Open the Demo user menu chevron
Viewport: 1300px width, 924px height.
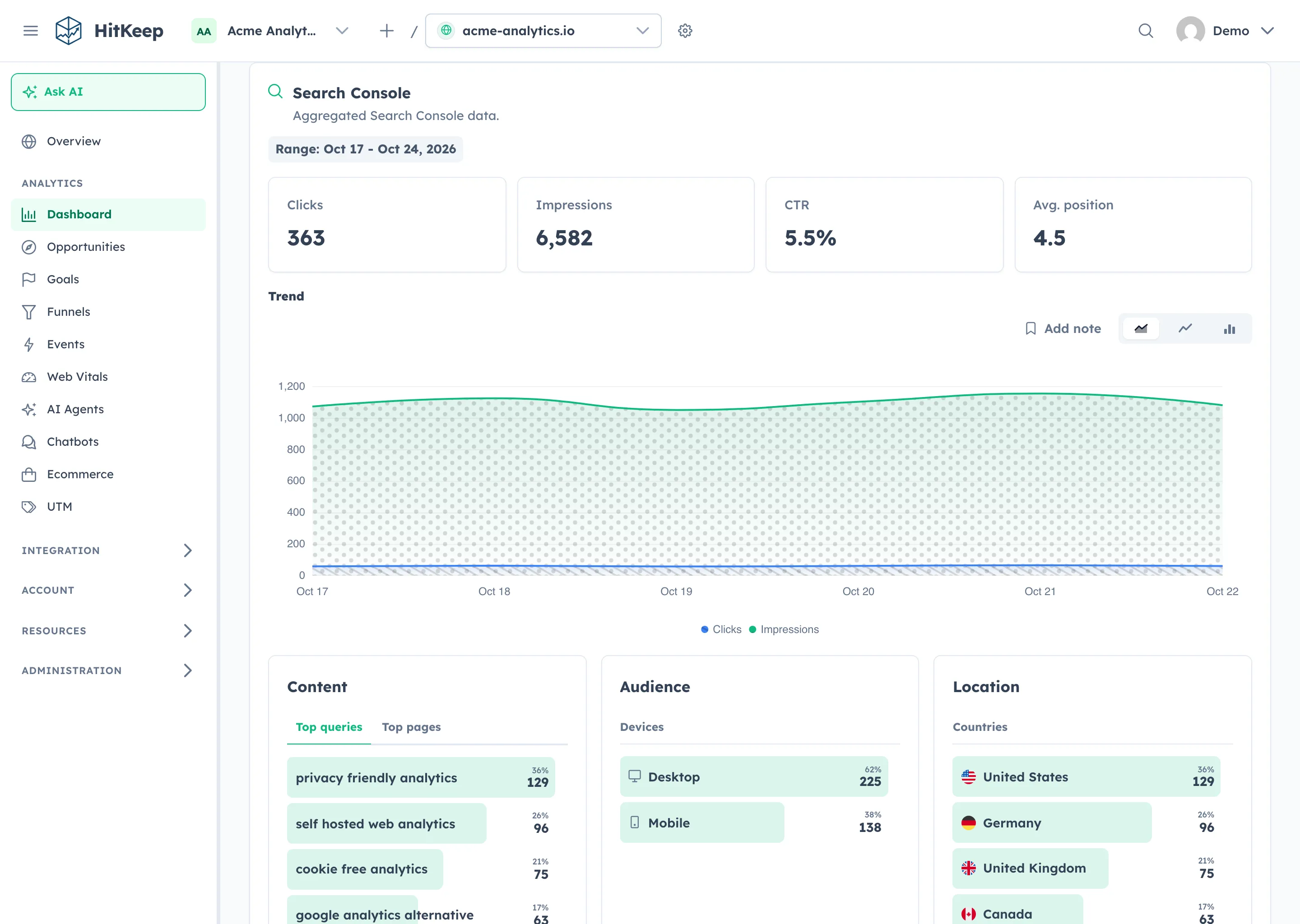[1267, 31]
